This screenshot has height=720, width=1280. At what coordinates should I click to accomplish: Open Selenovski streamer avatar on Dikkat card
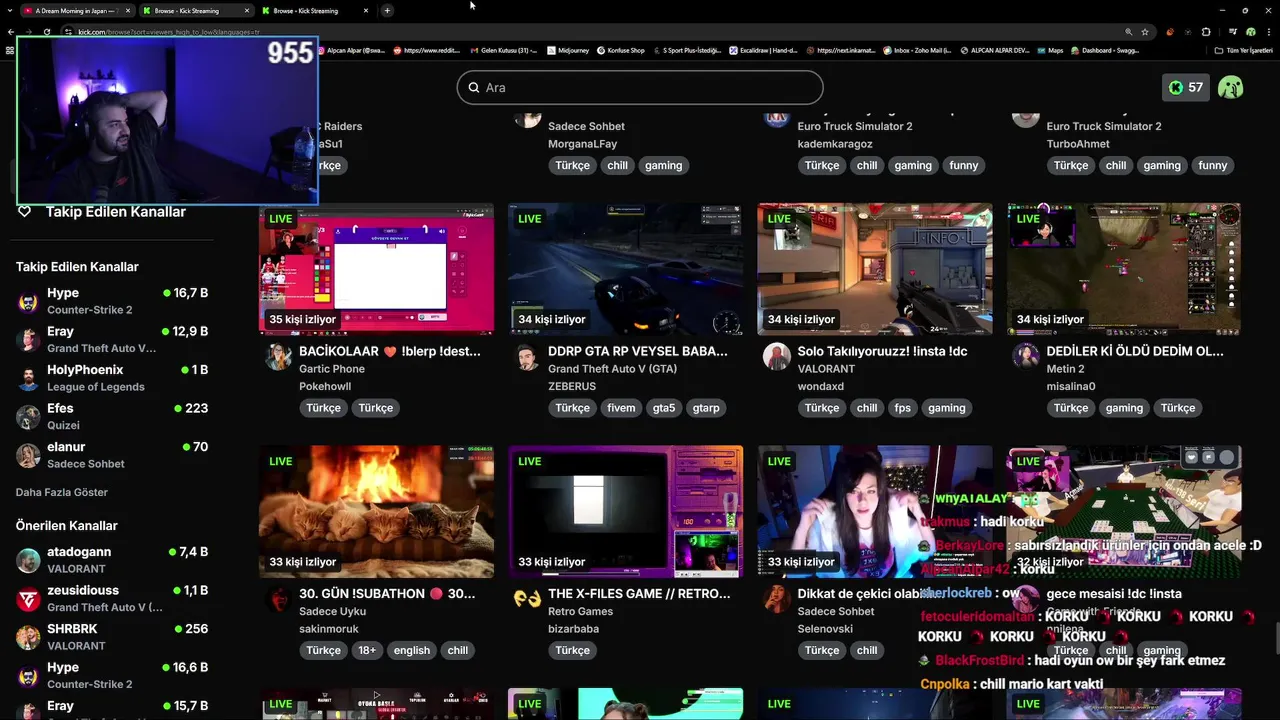[x=776, y=599]
